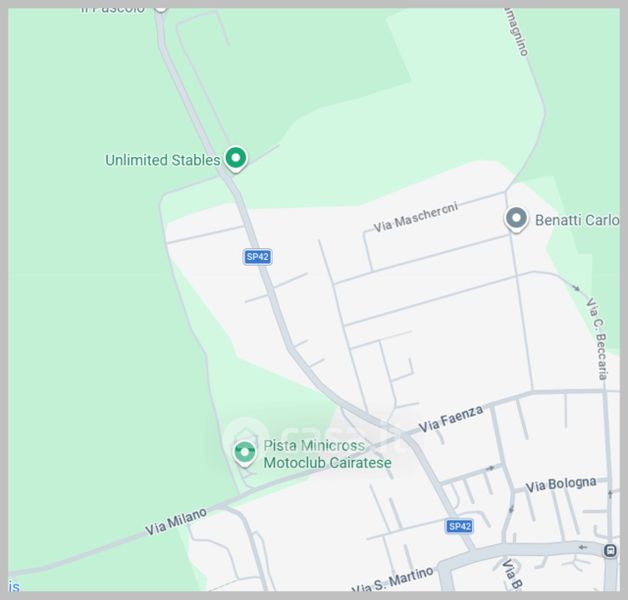Click the upper SP42 road badge
This screenshot has height=600, width=628.
pyautogui.click(x=258, y=257)
